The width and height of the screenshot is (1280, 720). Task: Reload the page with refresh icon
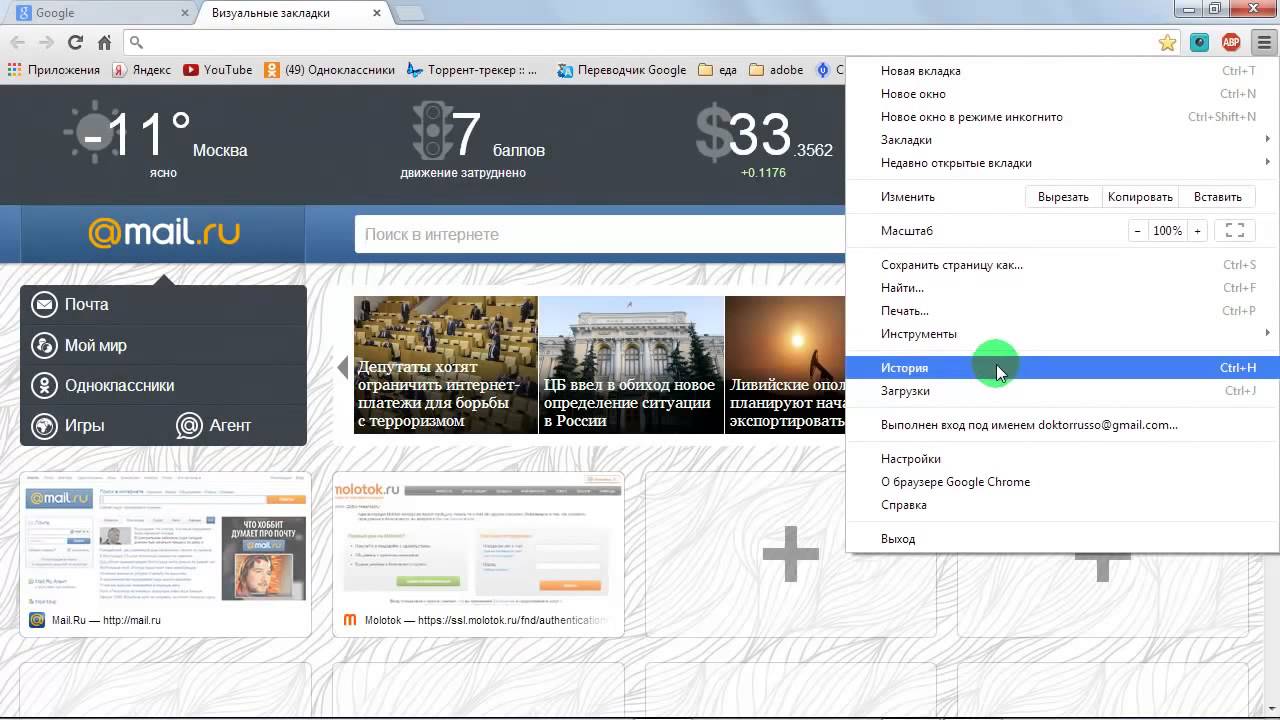pyautogui.click(x=75, y=42)
